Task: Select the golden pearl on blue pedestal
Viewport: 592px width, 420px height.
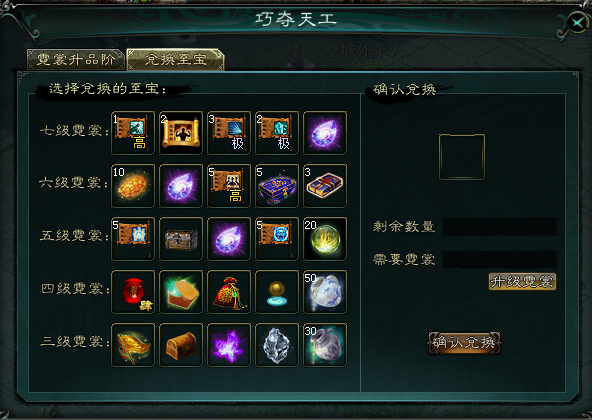Action: point(277,292)
